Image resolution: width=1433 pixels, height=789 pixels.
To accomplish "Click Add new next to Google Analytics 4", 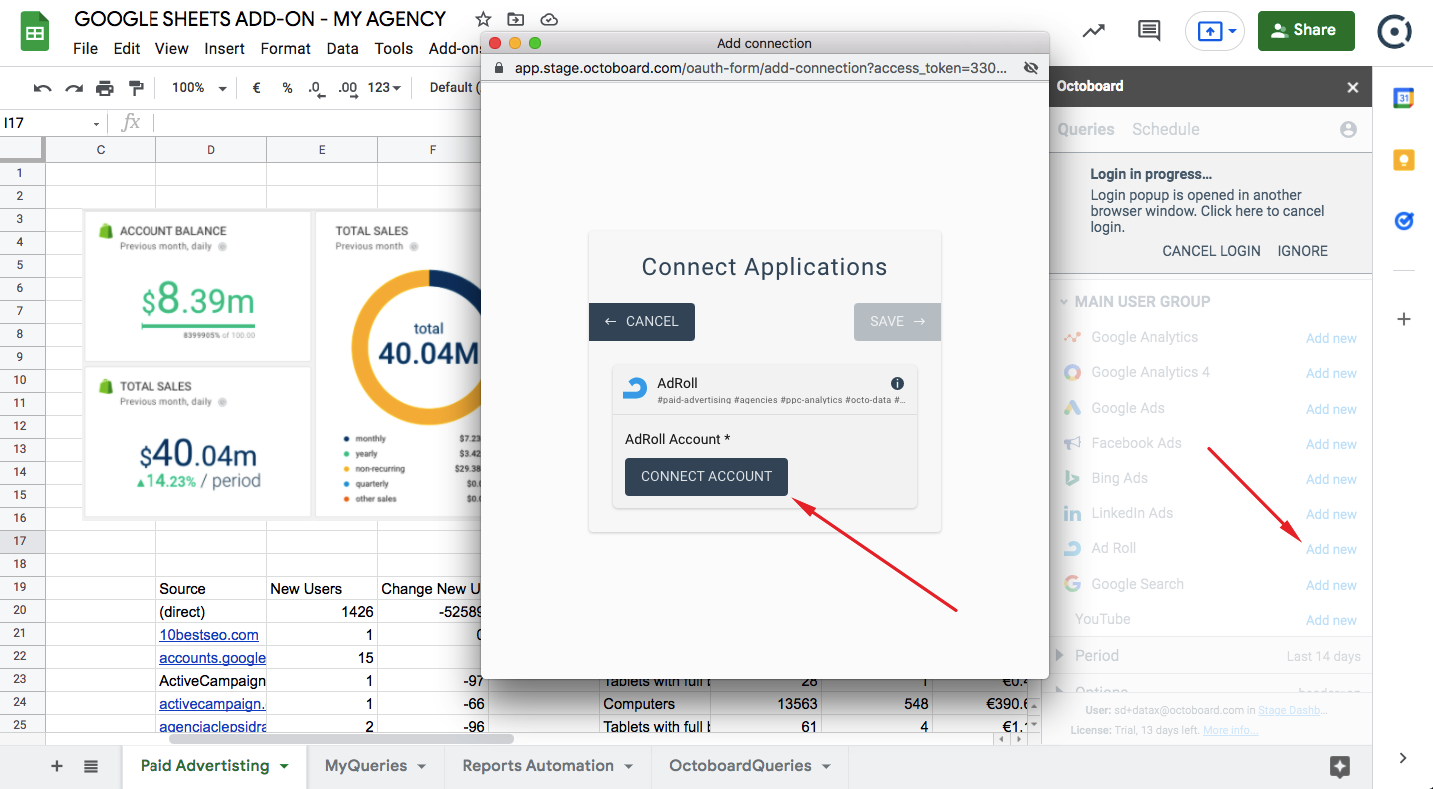I will pyautogui.click(x=1331, y=374).
